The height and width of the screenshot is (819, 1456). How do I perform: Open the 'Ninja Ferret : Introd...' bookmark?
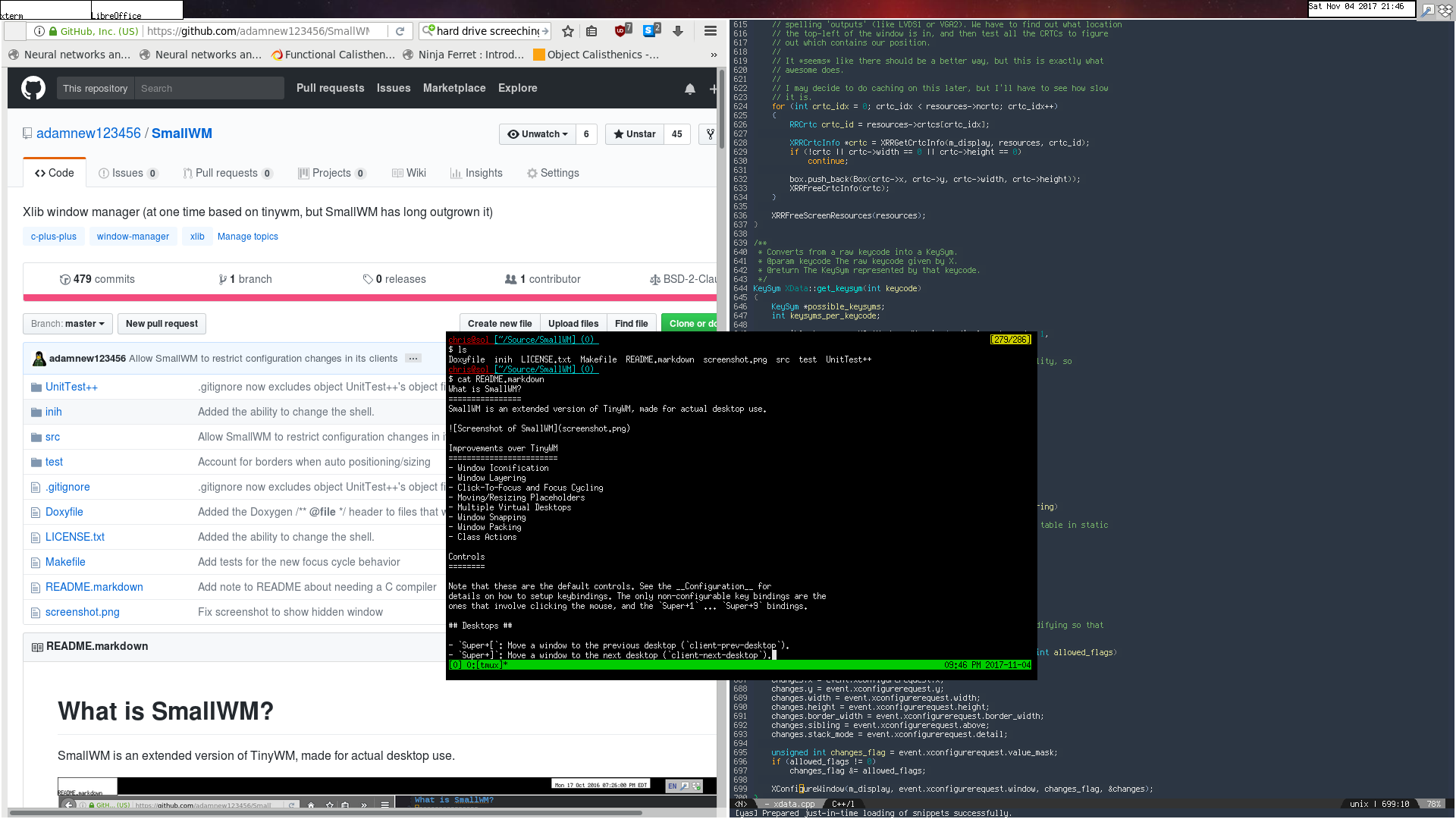[464, 55]
